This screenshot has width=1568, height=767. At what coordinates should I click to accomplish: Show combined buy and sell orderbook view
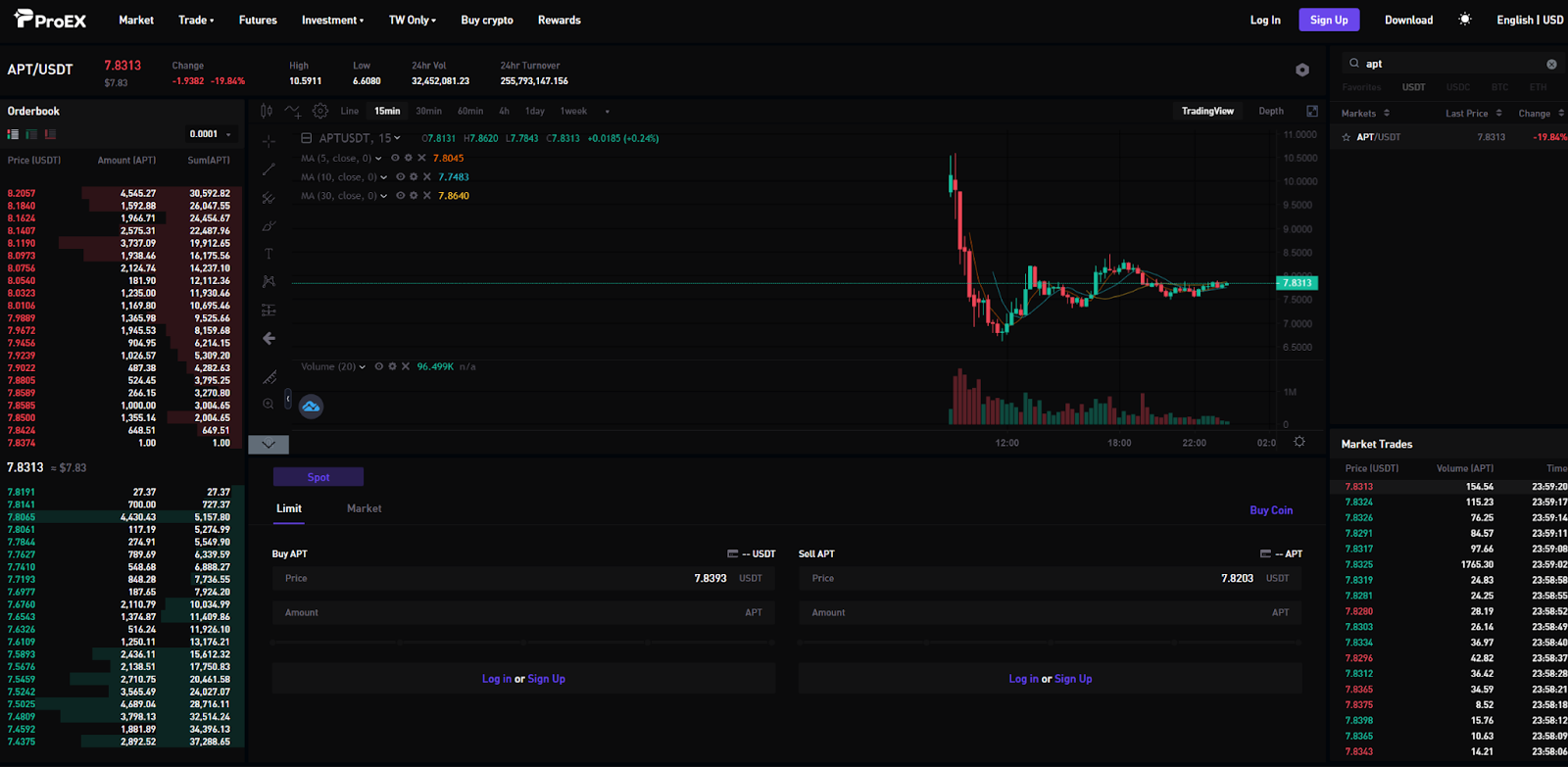point(13,134)
